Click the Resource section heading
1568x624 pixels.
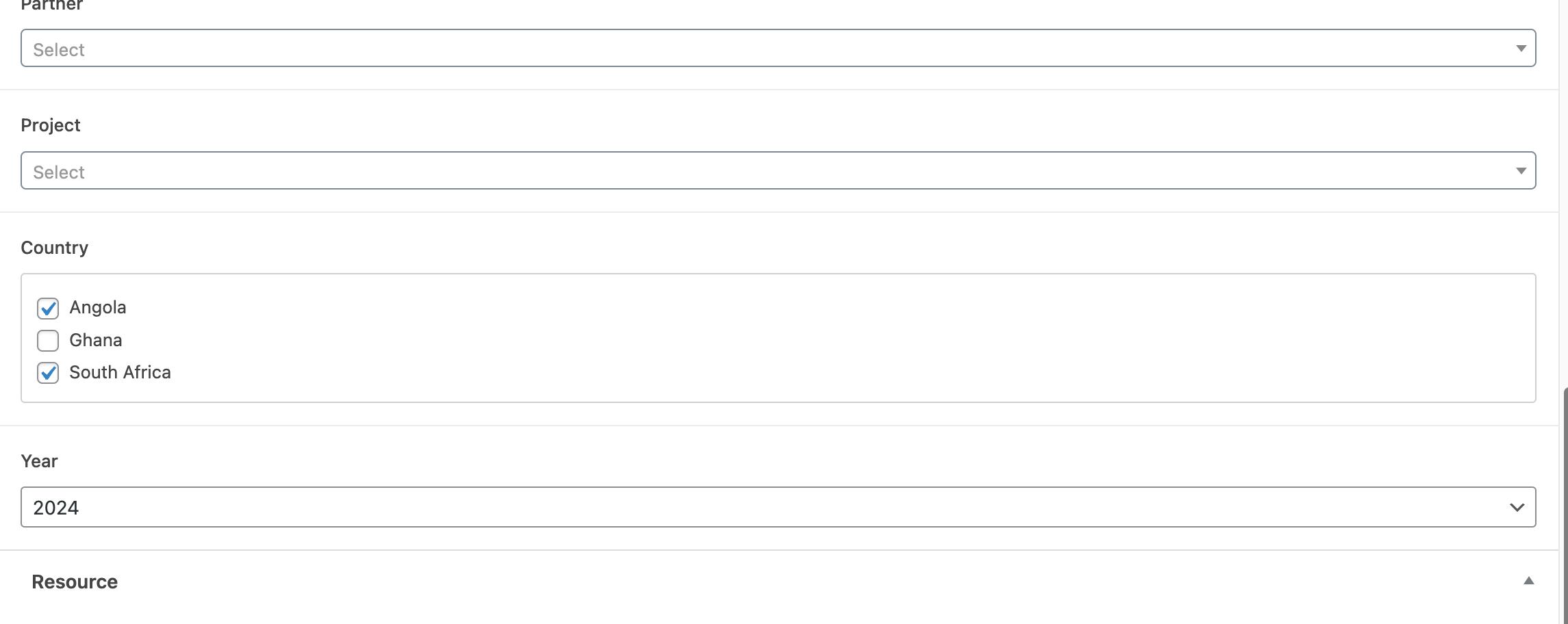(x=75, y=582)
